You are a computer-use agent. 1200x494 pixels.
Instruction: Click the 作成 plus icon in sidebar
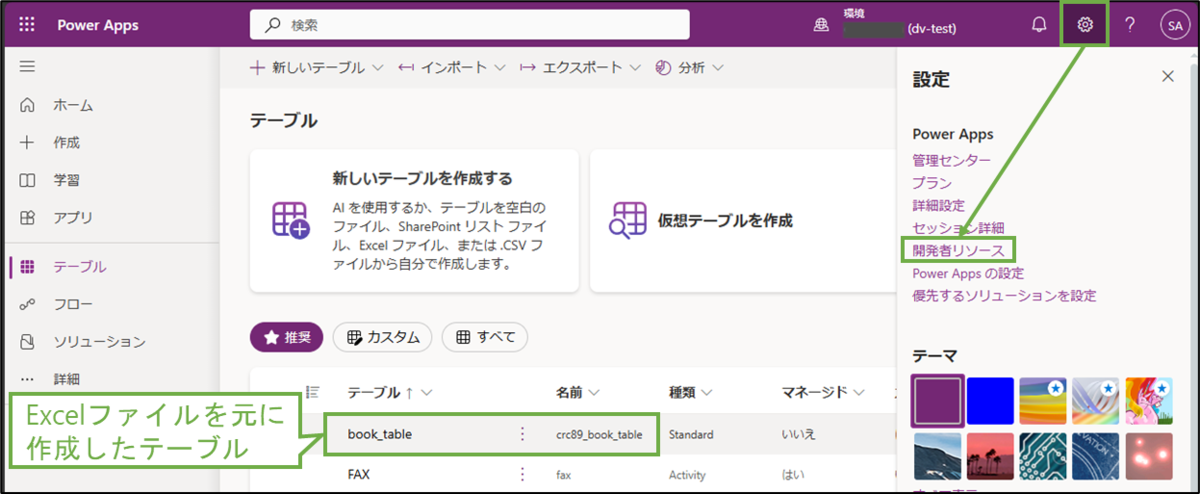tap(27, 142)
